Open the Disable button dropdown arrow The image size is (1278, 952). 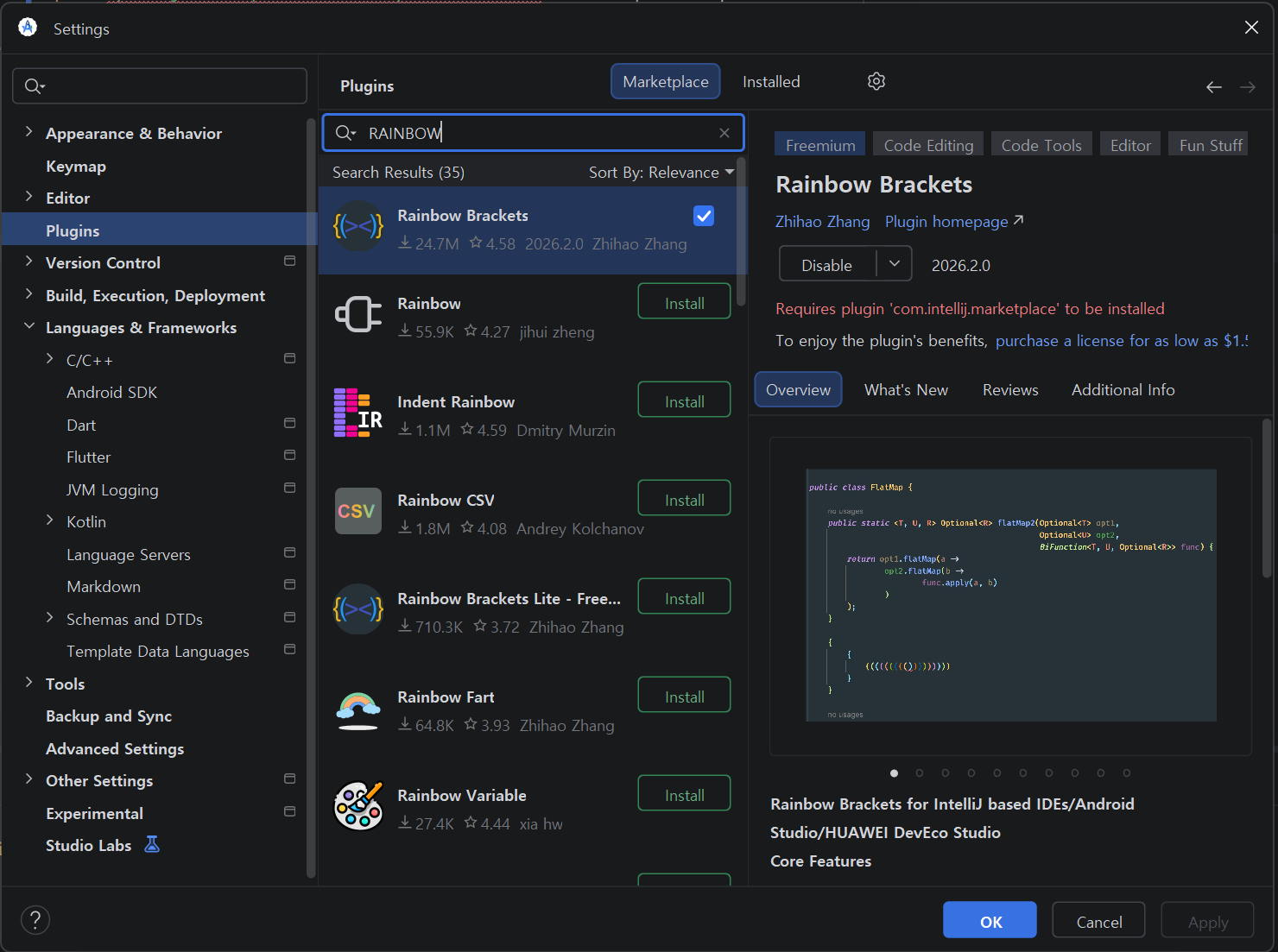pyautogui.click(x=895, y=264)
